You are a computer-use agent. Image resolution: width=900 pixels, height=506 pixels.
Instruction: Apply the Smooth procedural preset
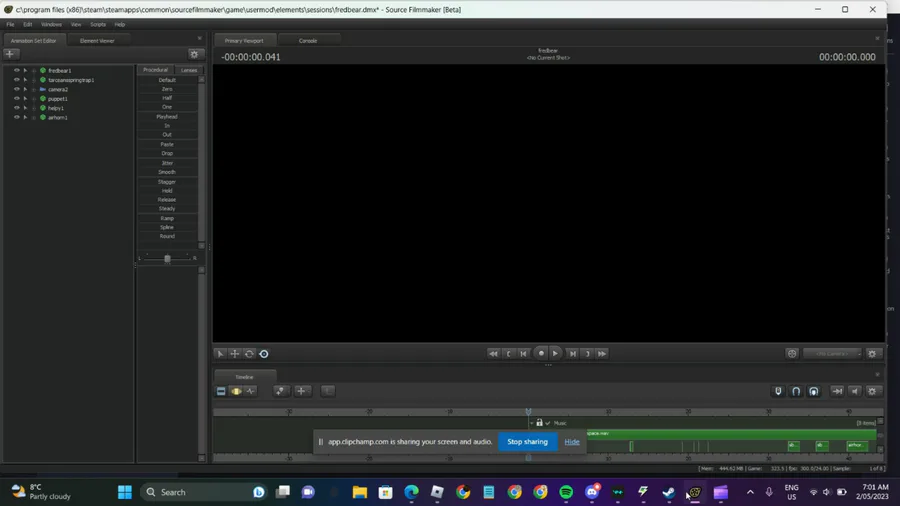tap(167, 172)
